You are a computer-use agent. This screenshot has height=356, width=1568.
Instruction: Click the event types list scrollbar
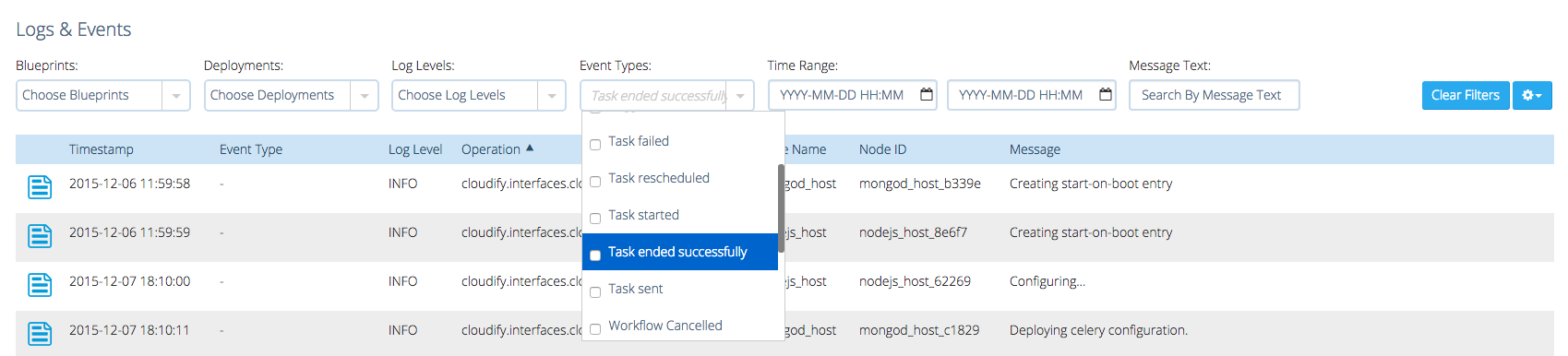[781, 208]
